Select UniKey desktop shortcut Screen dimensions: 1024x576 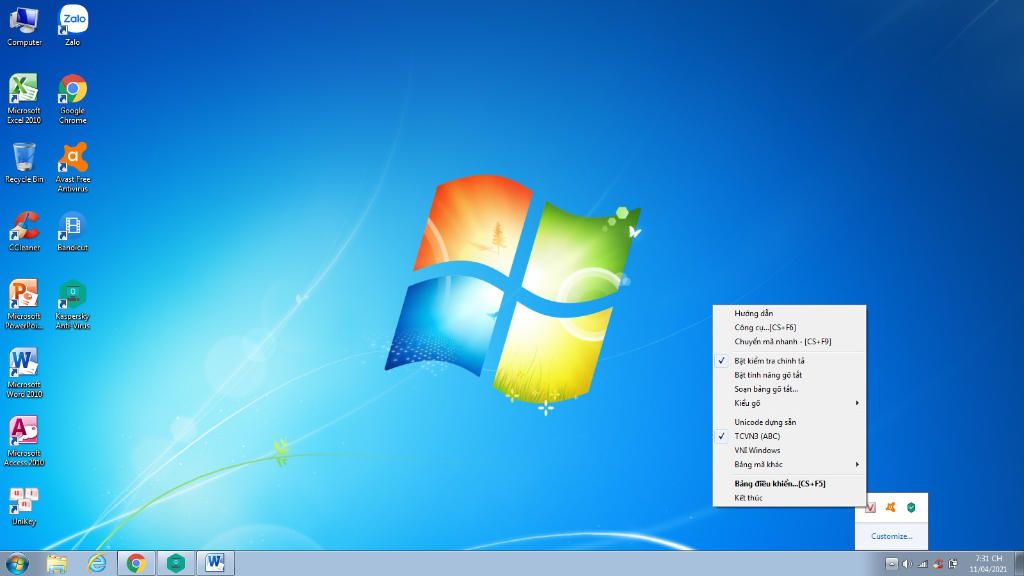coord(24,506)
